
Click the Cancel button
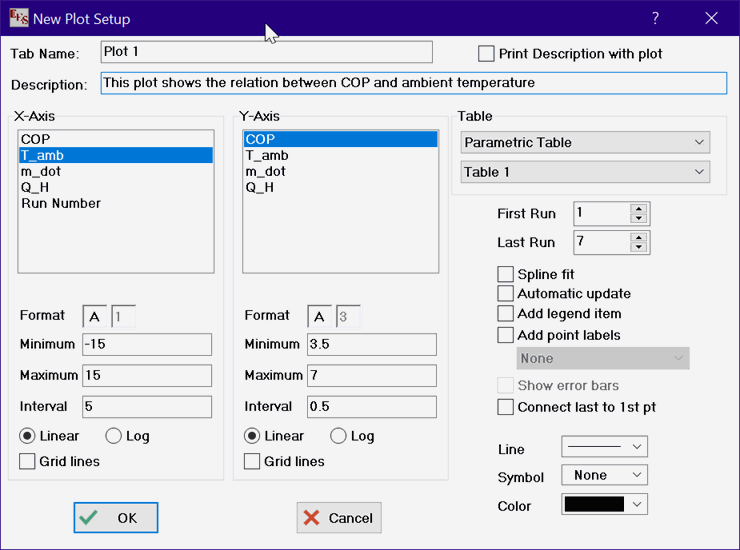339,517
